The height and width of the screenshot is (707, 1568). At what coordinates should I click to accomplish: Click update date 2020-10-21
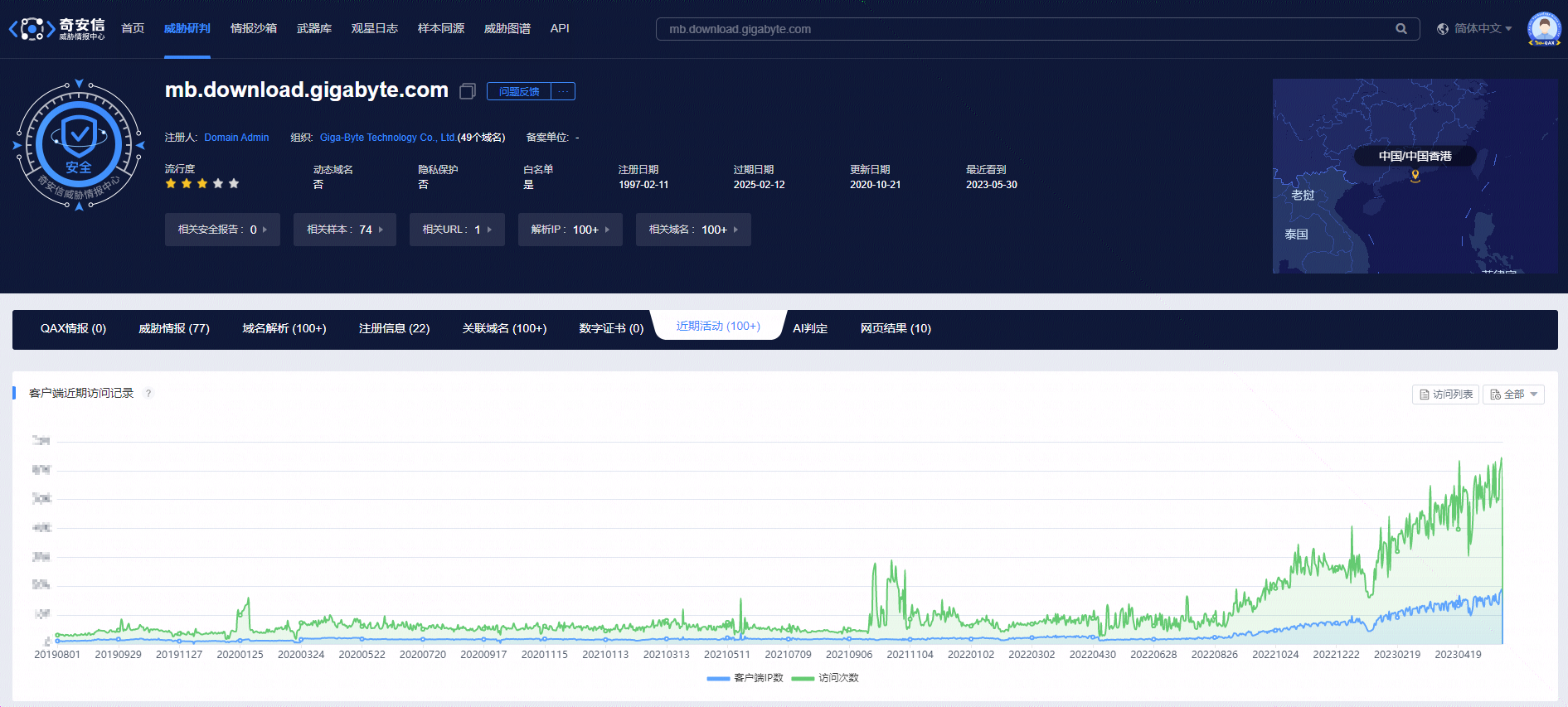876,185
